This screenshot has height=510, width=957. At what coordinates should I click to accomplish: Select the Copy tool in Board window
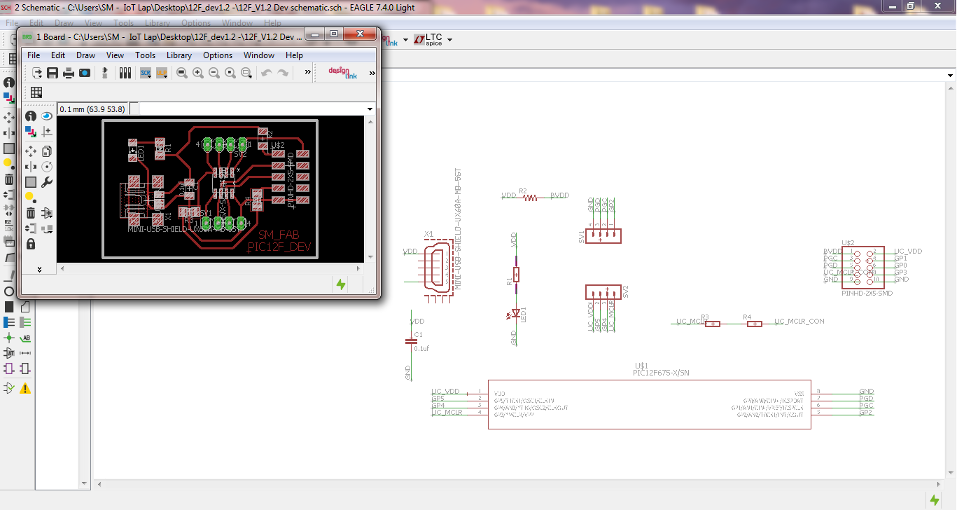click(46, 151)
